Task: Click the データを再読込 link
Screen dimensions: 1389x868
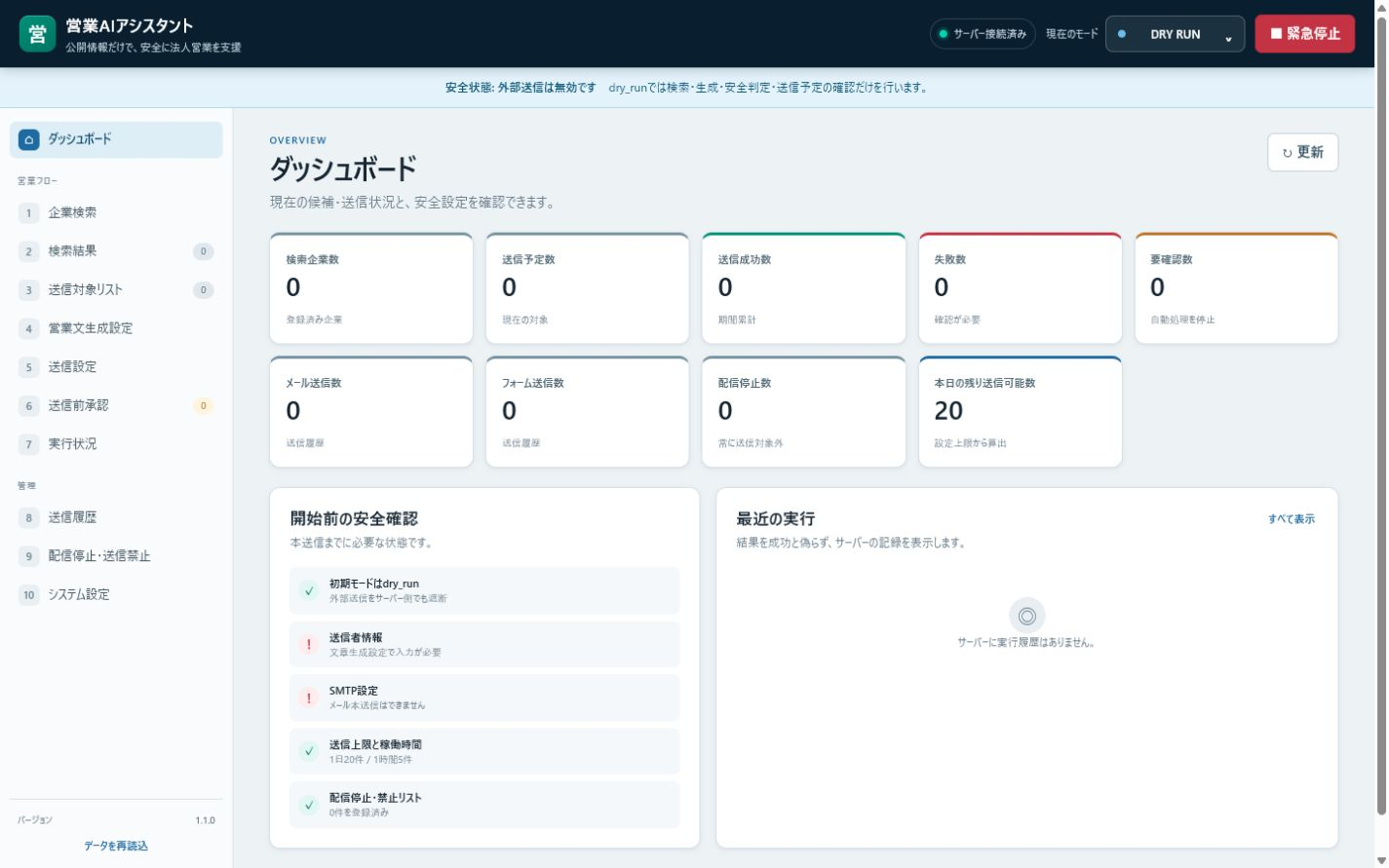Action: pos(116,846)
